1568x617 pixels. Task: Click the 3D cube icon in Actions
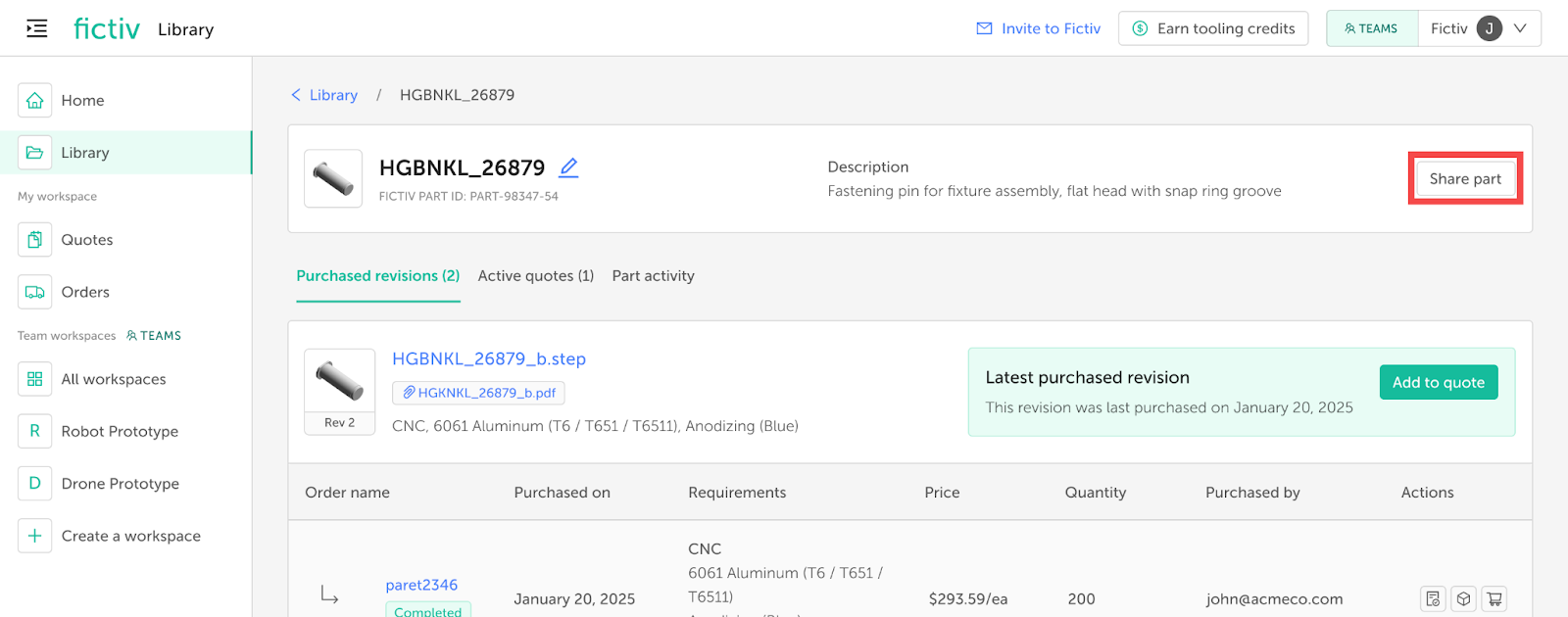(x=1463, y=598)
